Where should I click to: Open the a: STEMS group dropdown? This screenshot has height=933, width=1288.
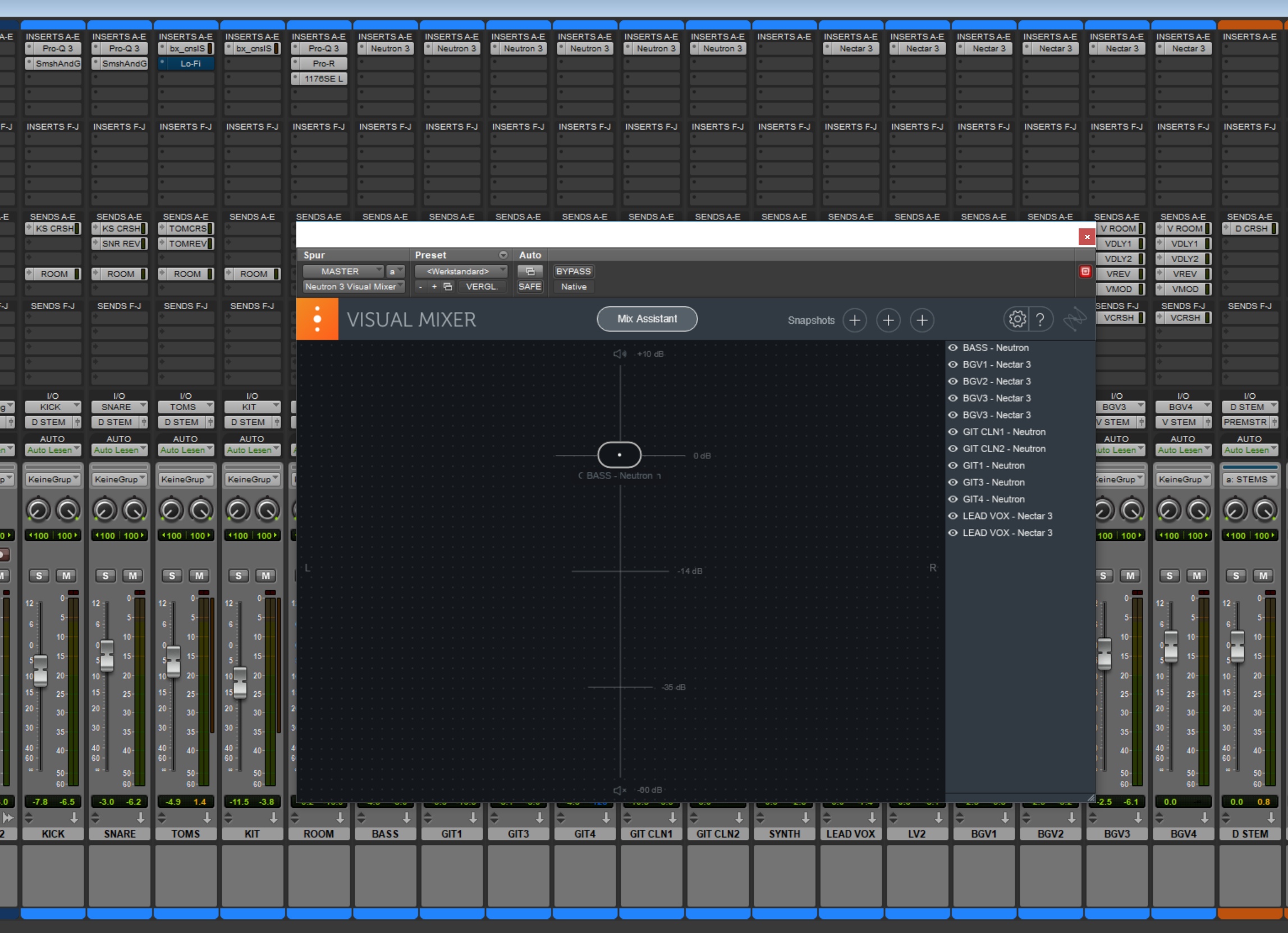tap(1249, 479)
